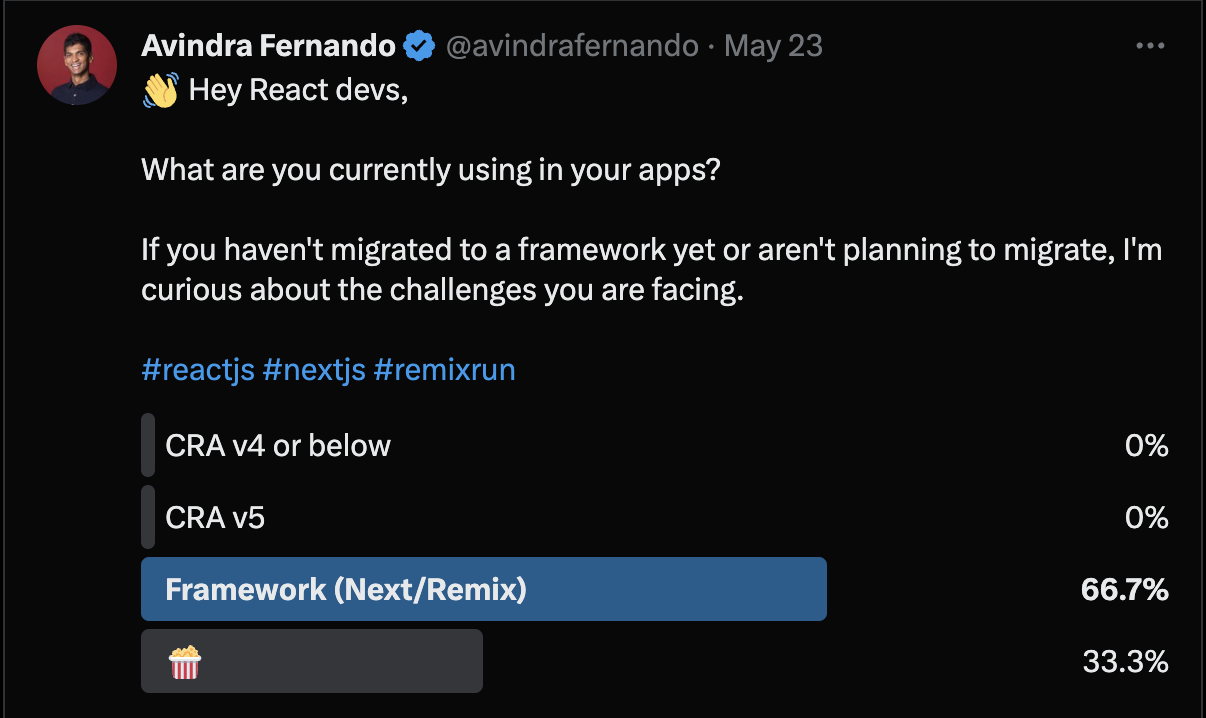1206x718 pixels.
Task: Click the 0% result for CRA v4
Action: click(1146, 446)
